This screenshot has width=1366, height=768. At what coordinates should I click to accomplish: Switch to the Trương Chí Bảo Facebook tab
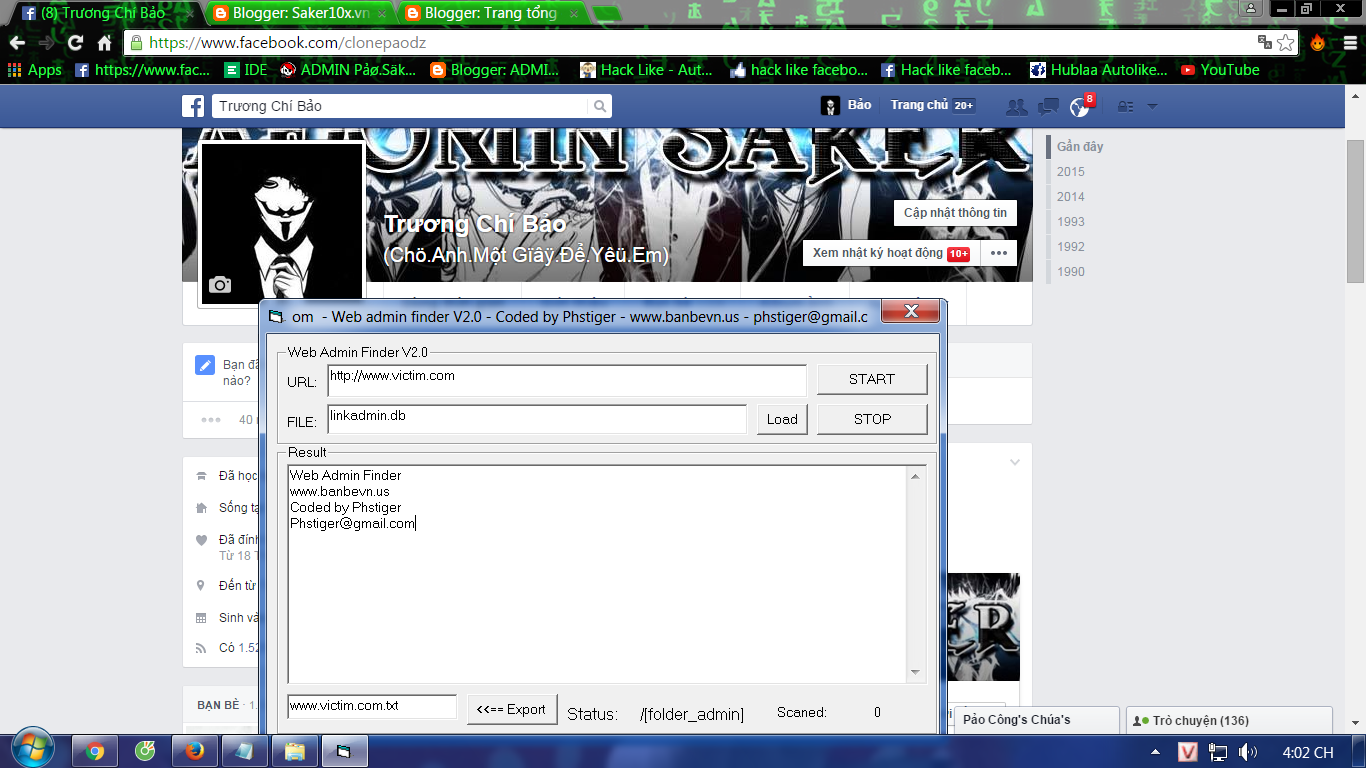104,13
